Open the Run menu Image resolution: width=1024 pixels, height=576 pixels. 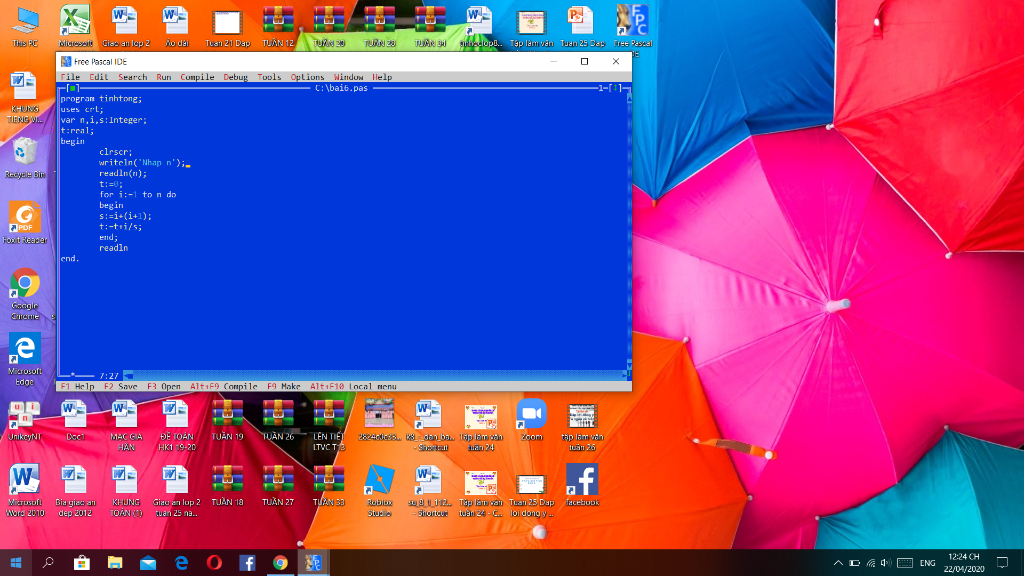[163, 77]
